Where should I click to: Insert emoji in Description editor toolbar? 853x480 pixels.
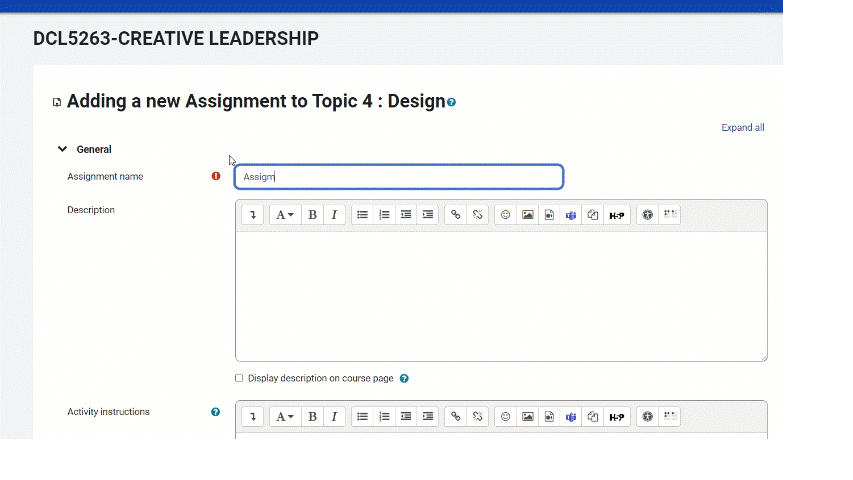click(x=506, y=215)
